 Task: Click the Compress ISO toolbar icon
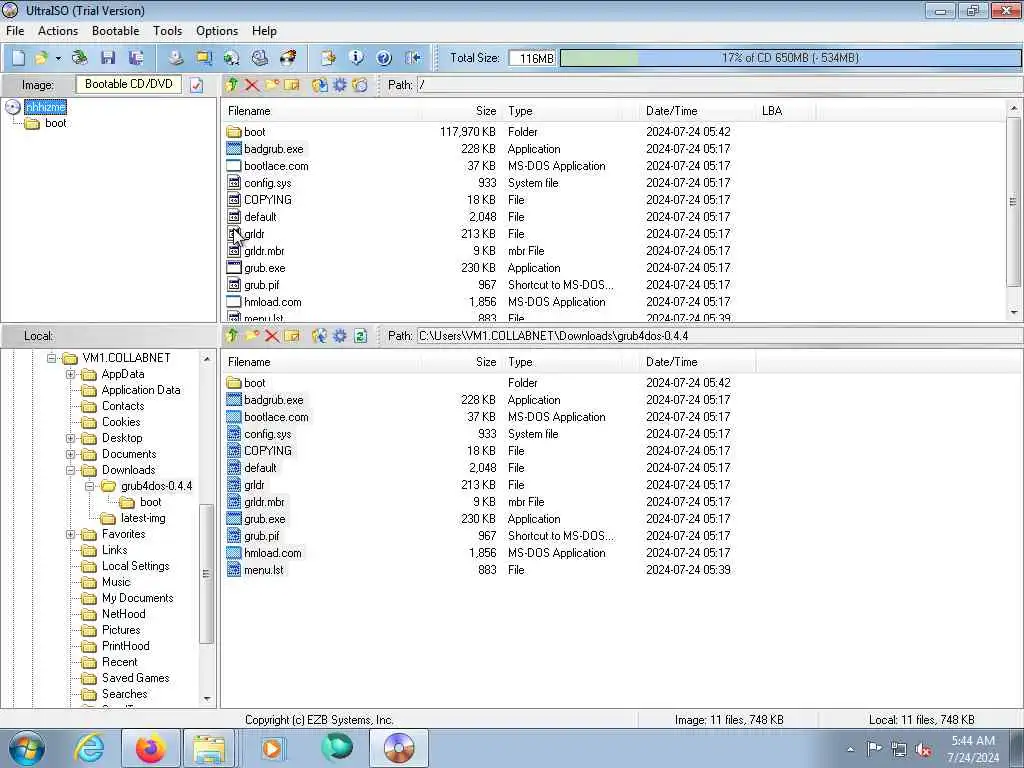click(x=204, y=58)
